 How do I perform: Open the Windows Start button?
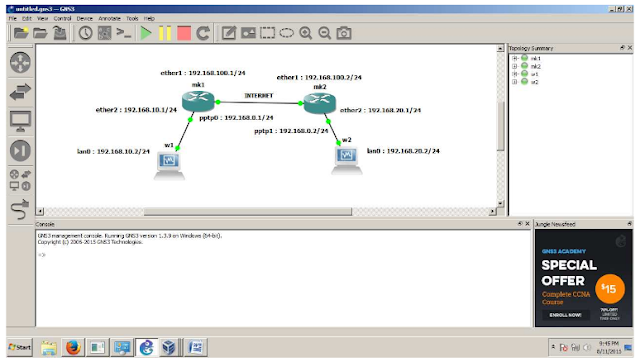[19, 347]
